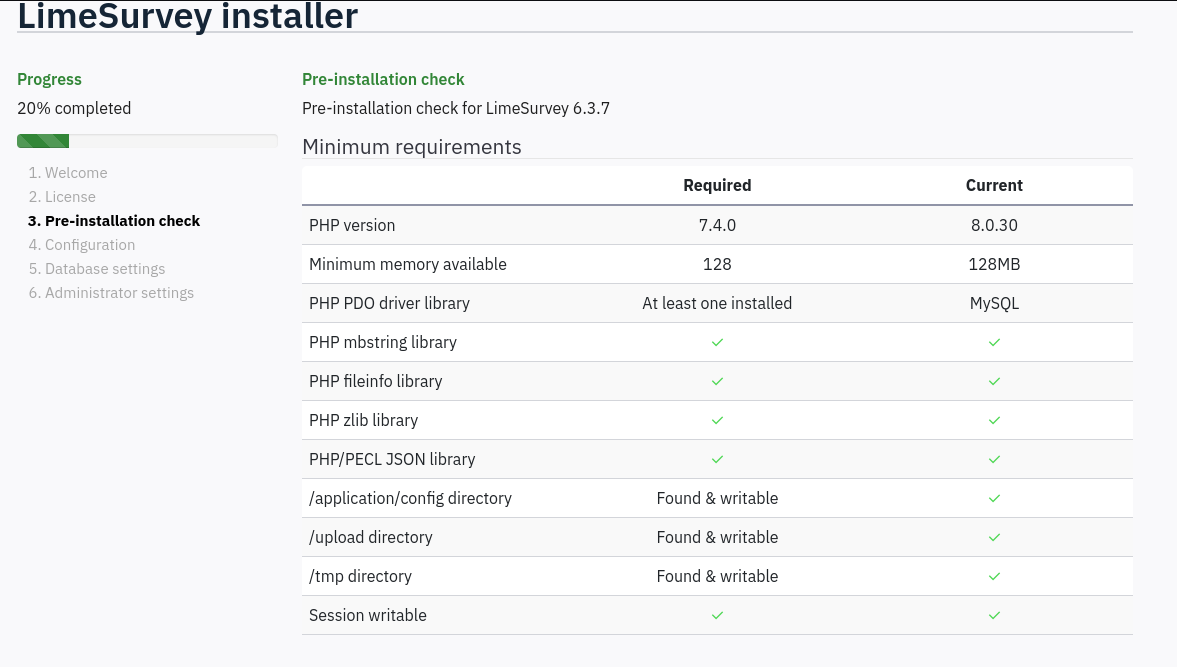Click the Current checkmark for PHP zlib library

coord(994,420)
